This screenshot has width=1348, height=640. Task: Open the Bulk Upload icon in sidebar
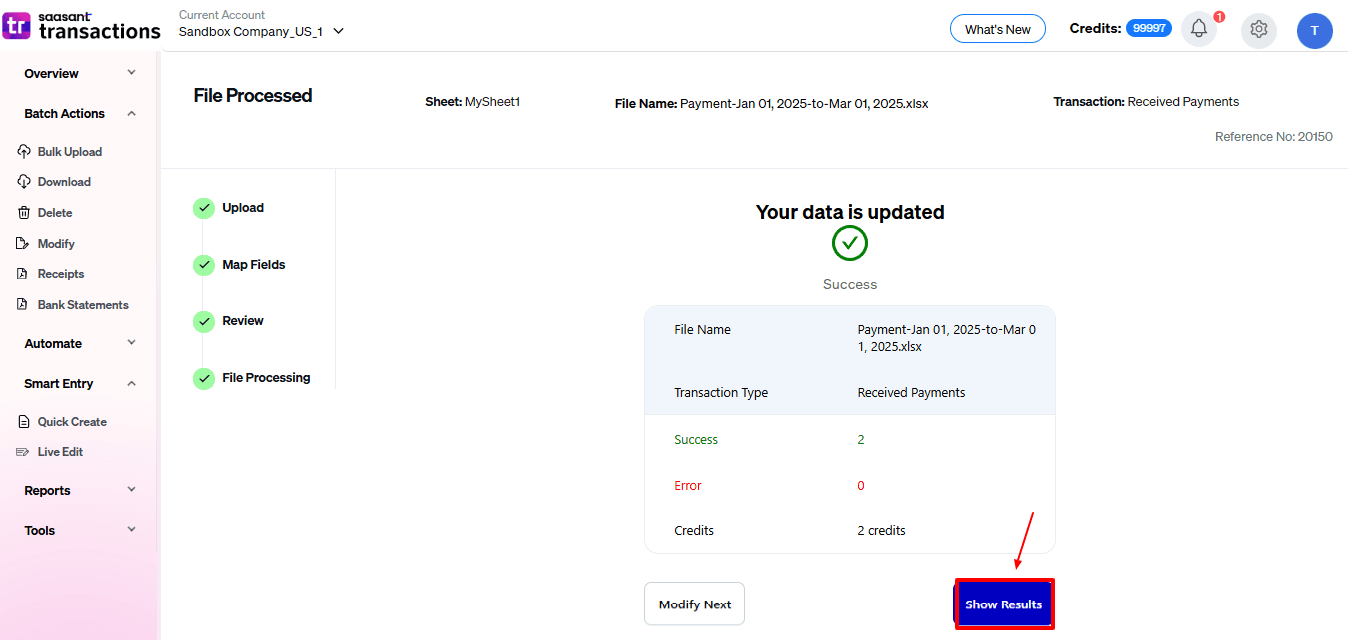click(24, 152)
